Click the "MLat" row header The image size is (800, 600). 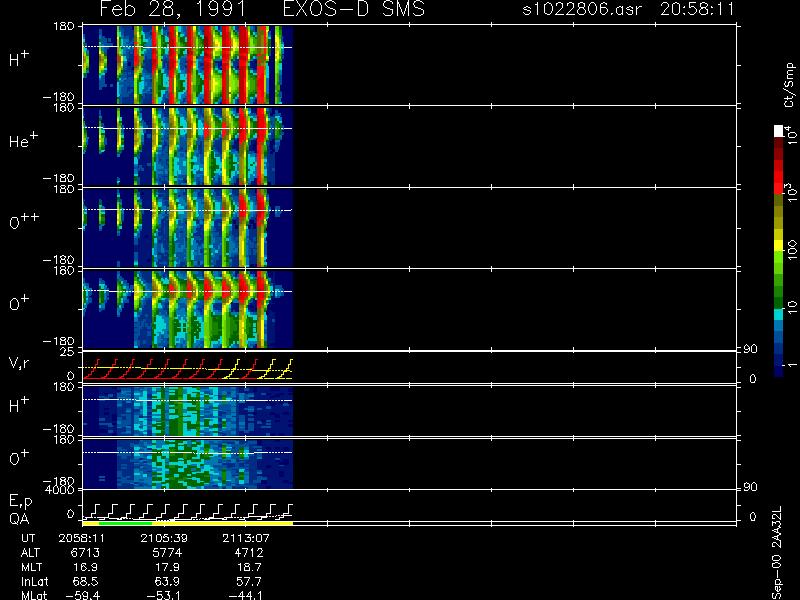point(34,595)
